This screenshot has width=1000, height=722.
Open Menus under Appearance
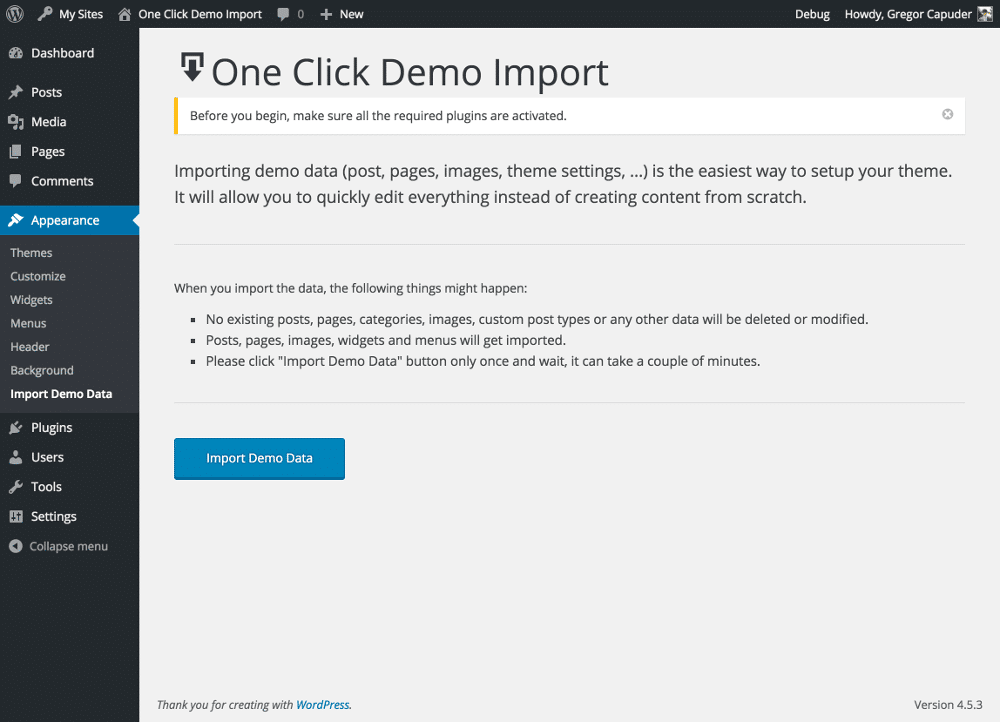[28, 323]
